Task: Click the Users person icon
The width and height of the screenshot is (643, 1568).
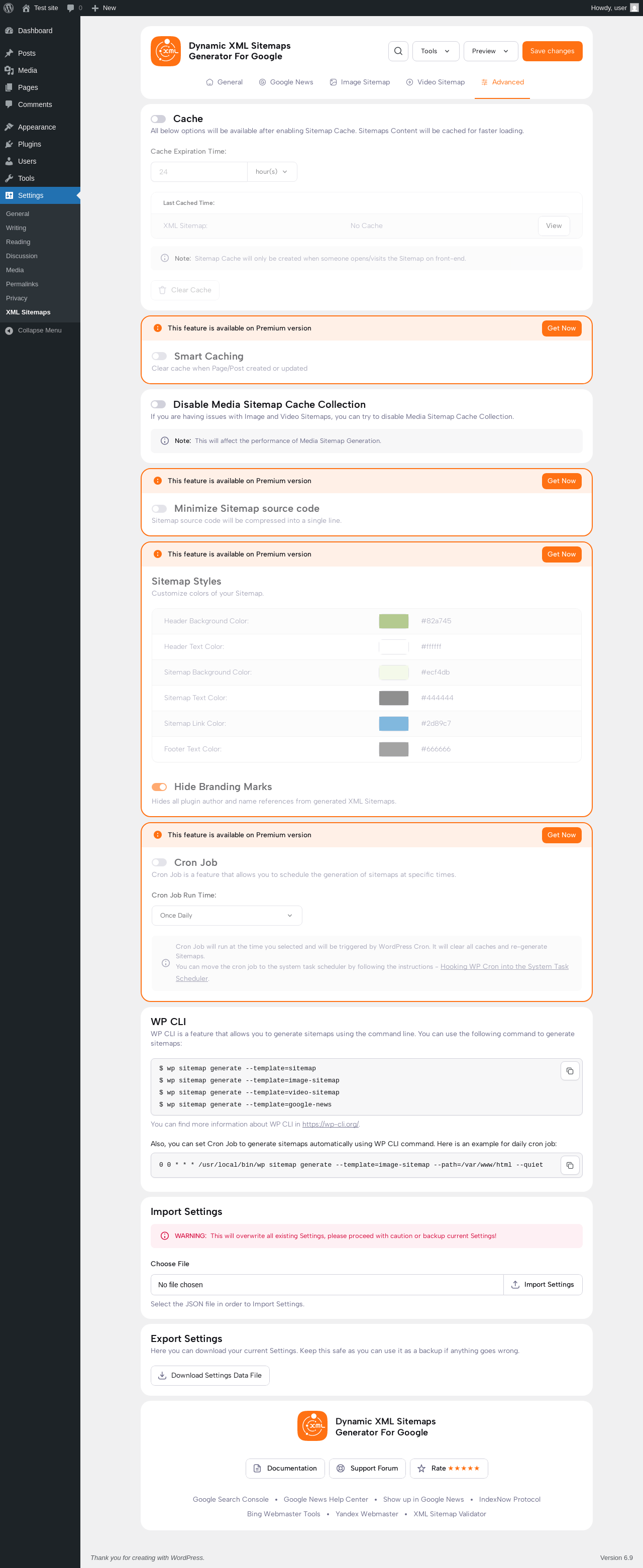Action: (x=9, y=161)
